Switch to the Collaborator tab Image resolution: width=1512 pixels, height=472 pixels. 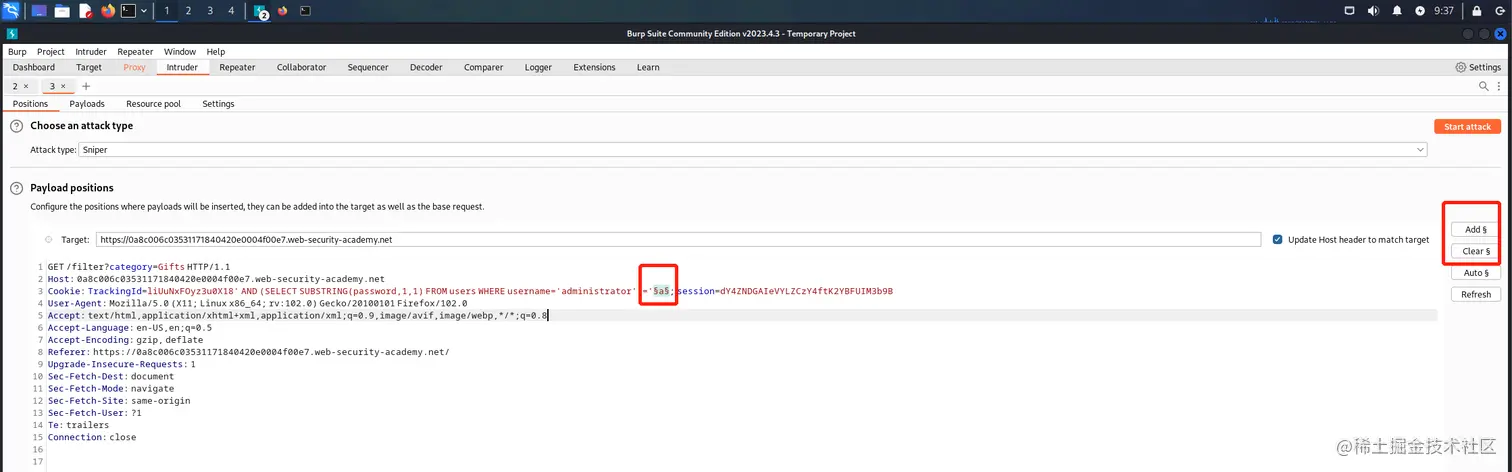[x=301, y=67]
